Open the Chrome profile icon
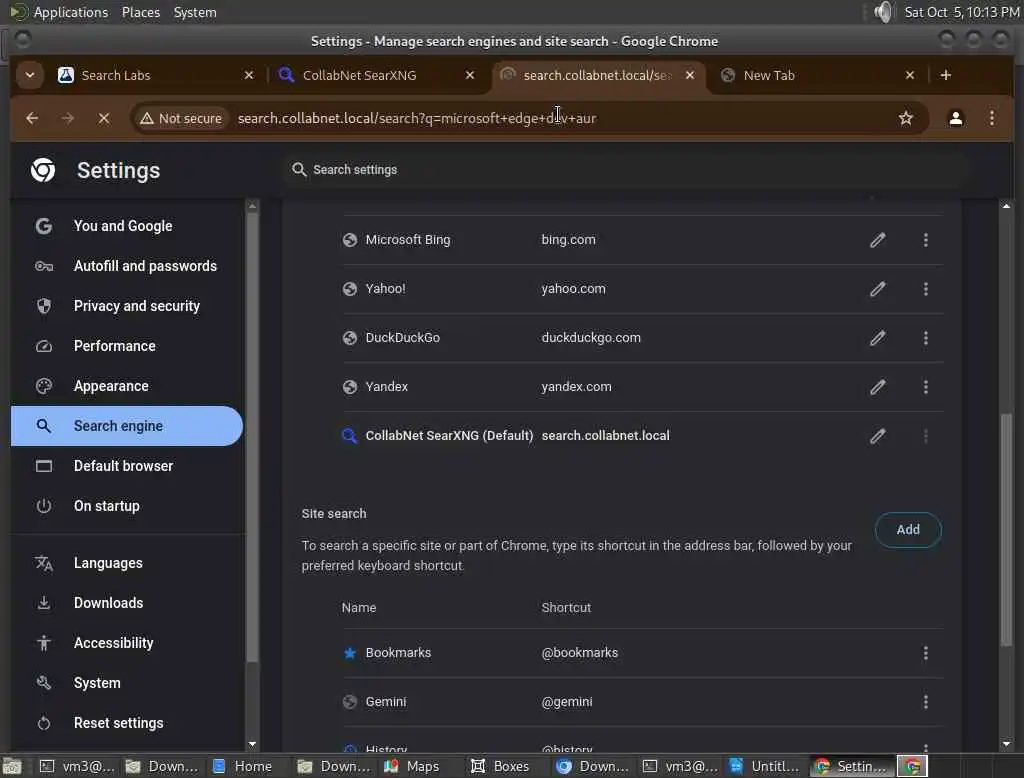The width and height of the screenshot is (1024, 778). click(955, 118)
